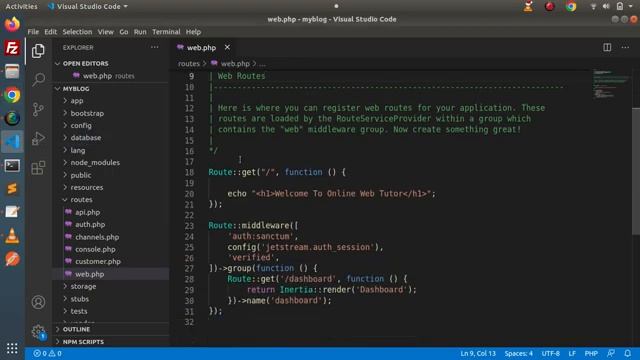Click the editor vertical scrollbar

click(x=636, y=171)
